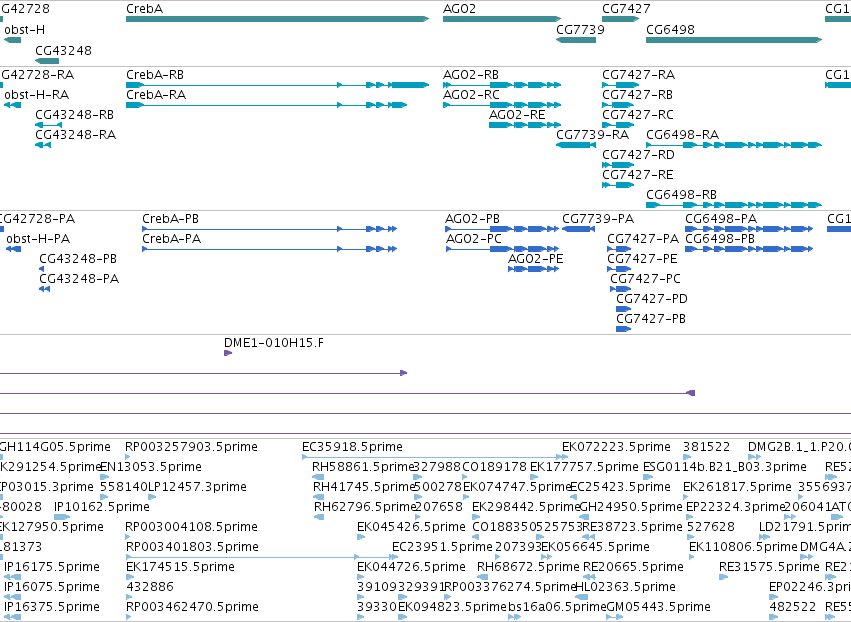This screenshot has height=622, width=851.
Task: Click the CG43248-PB protein label
Action: pyautogui.click(x=78, y=259)
